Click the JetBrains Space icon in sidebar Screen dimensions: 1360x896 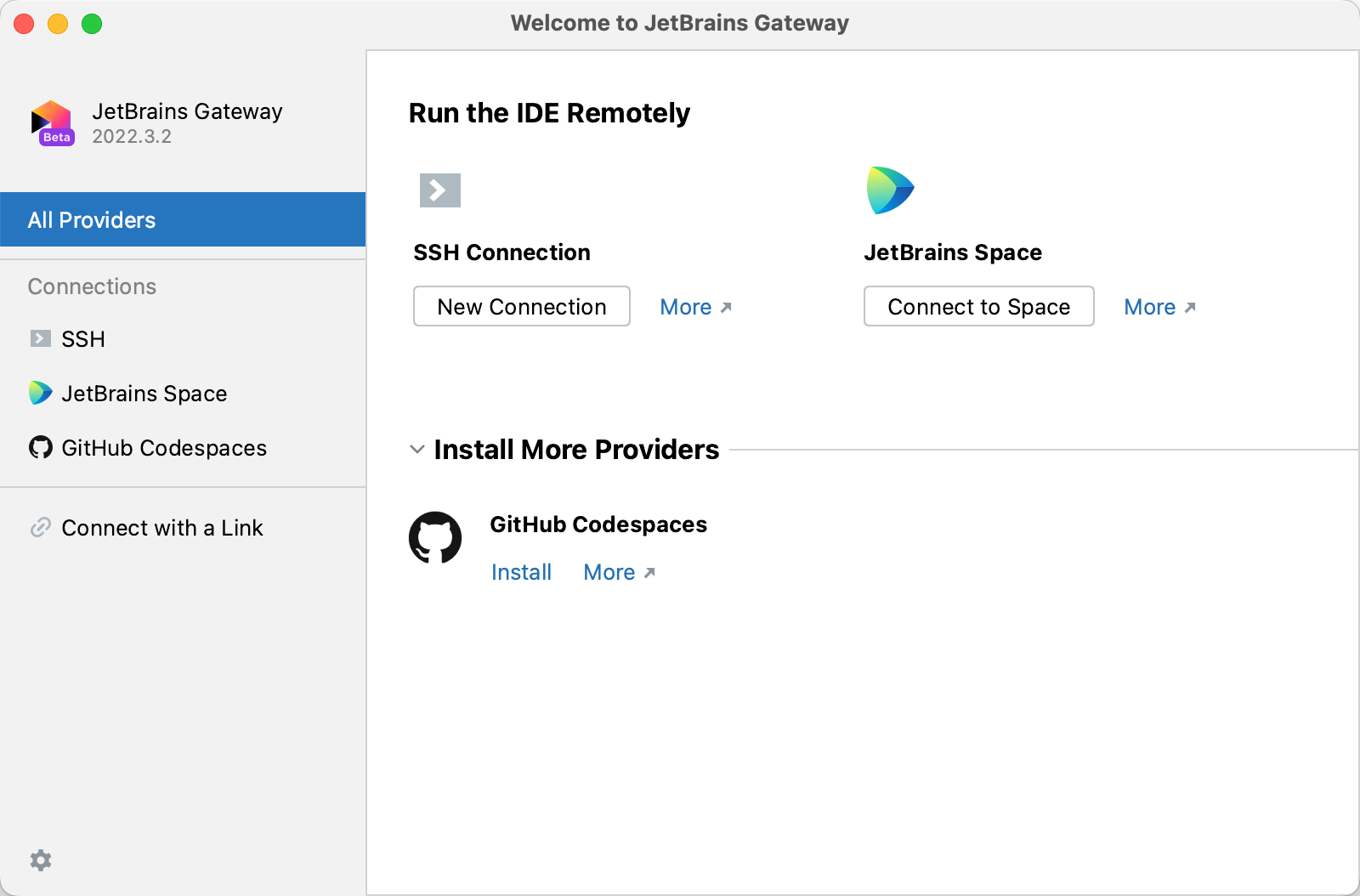point(39,393)
